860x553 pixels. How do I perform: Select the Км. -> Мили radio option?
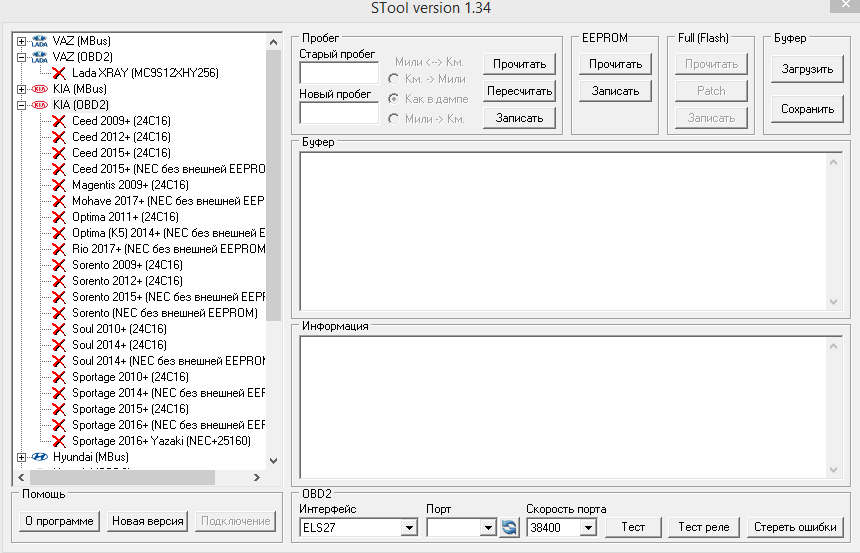(394, 79)
